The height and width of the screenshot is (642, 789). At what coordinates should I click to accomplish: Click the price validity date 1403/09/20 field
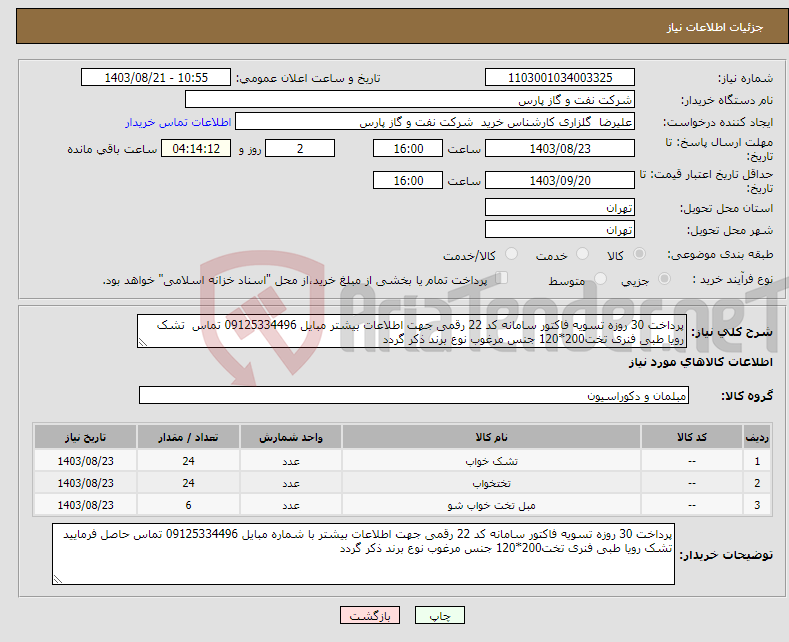(560, 180)
